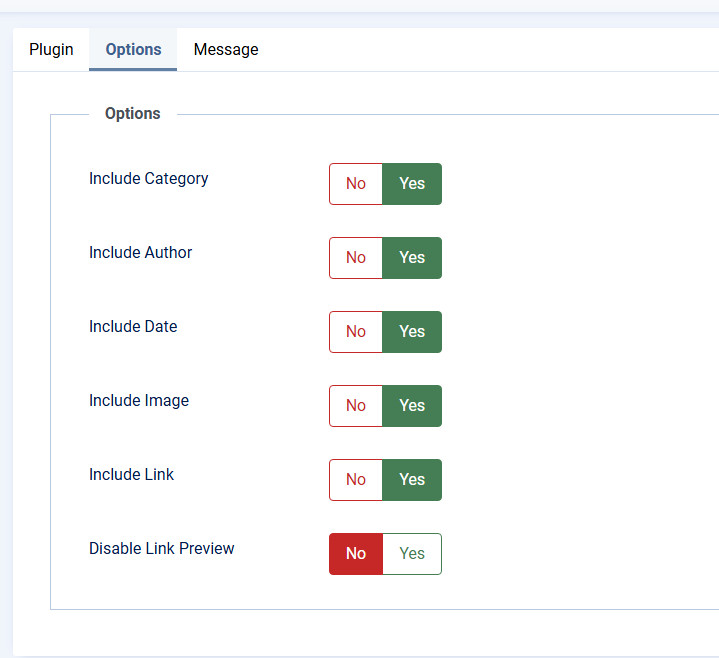Select No for Disable Link Preview
The width and height of the screenshot is (719, 658).
pos(356,554)
